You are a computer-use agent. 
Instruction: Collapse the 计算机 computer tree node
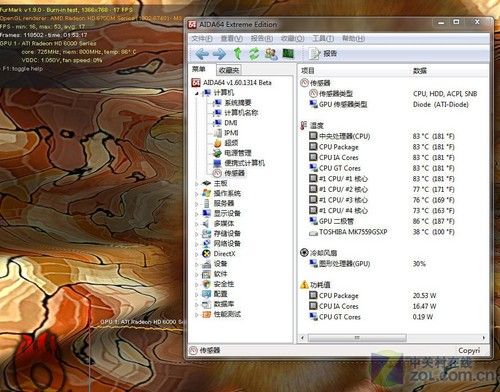197,93
